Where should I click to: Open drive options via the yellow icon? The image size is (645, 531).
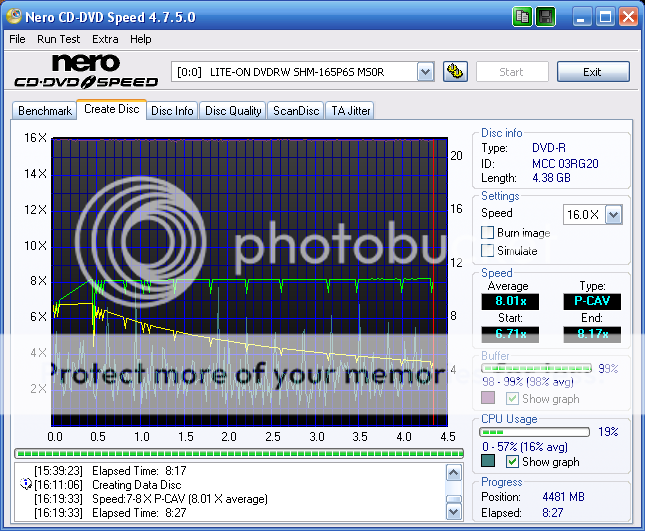click(x=454, y=72)
